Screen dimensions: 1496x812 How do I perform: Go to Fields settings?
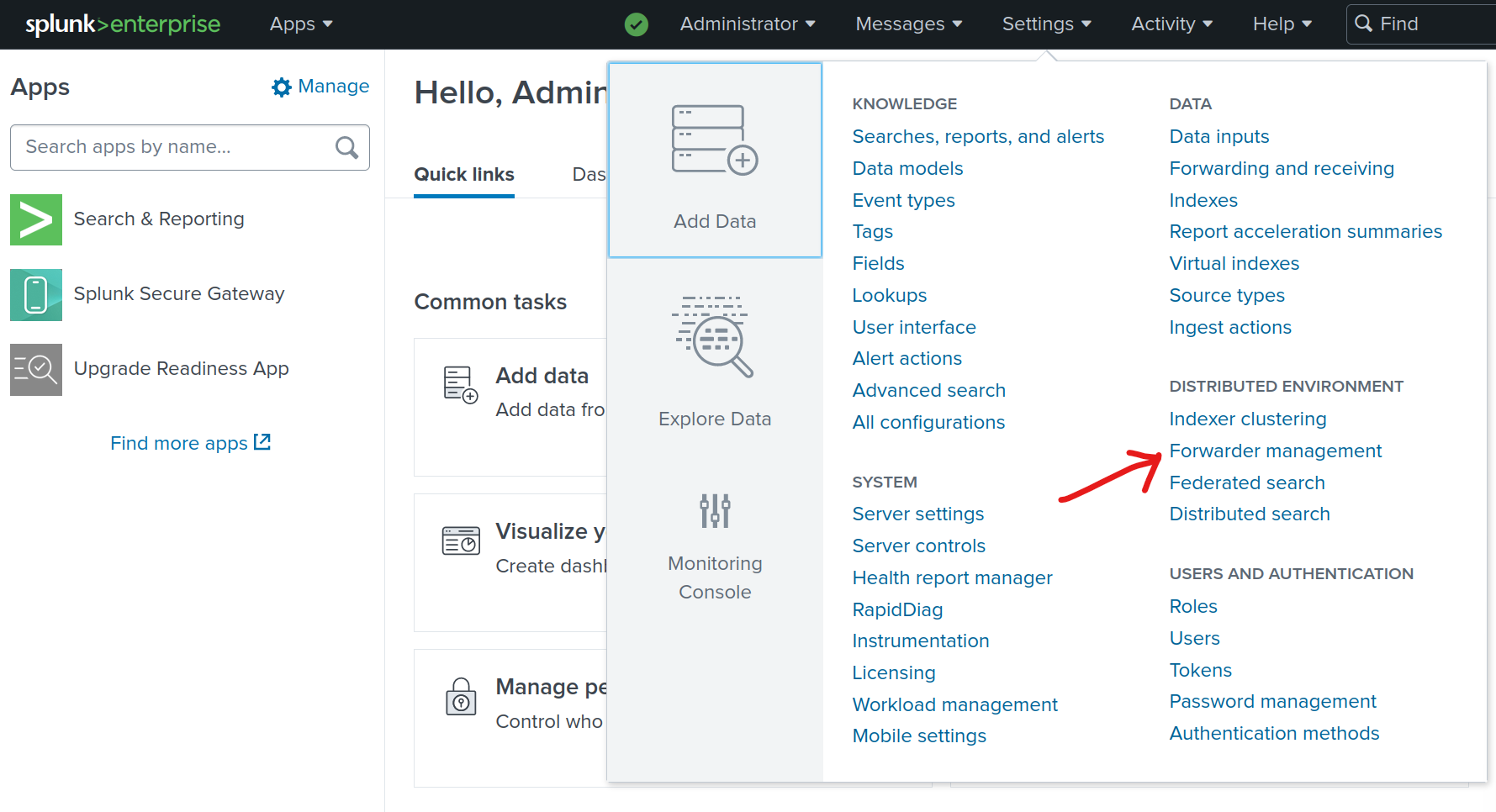[x=878, y=264]
